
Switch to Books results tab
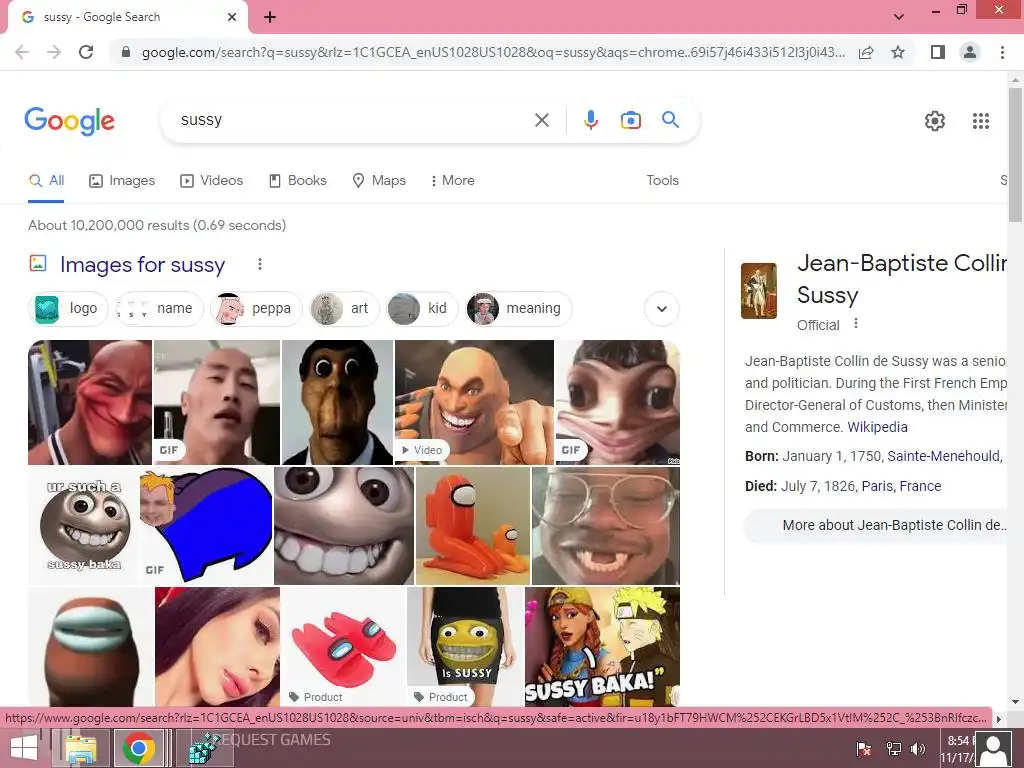(x=298, y=181)
